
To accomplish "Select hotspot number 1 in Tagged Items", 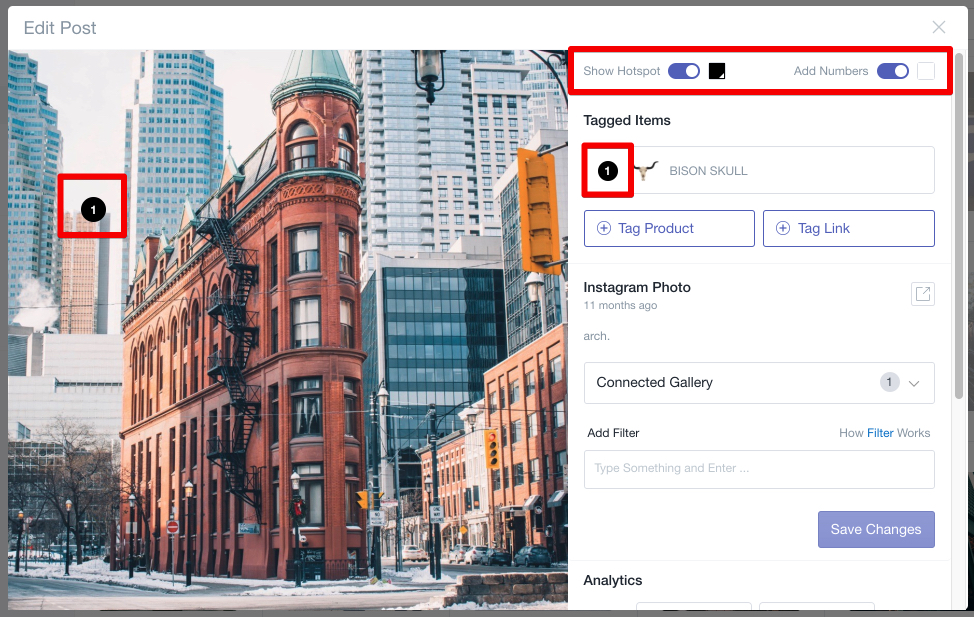I will point(608,171).
